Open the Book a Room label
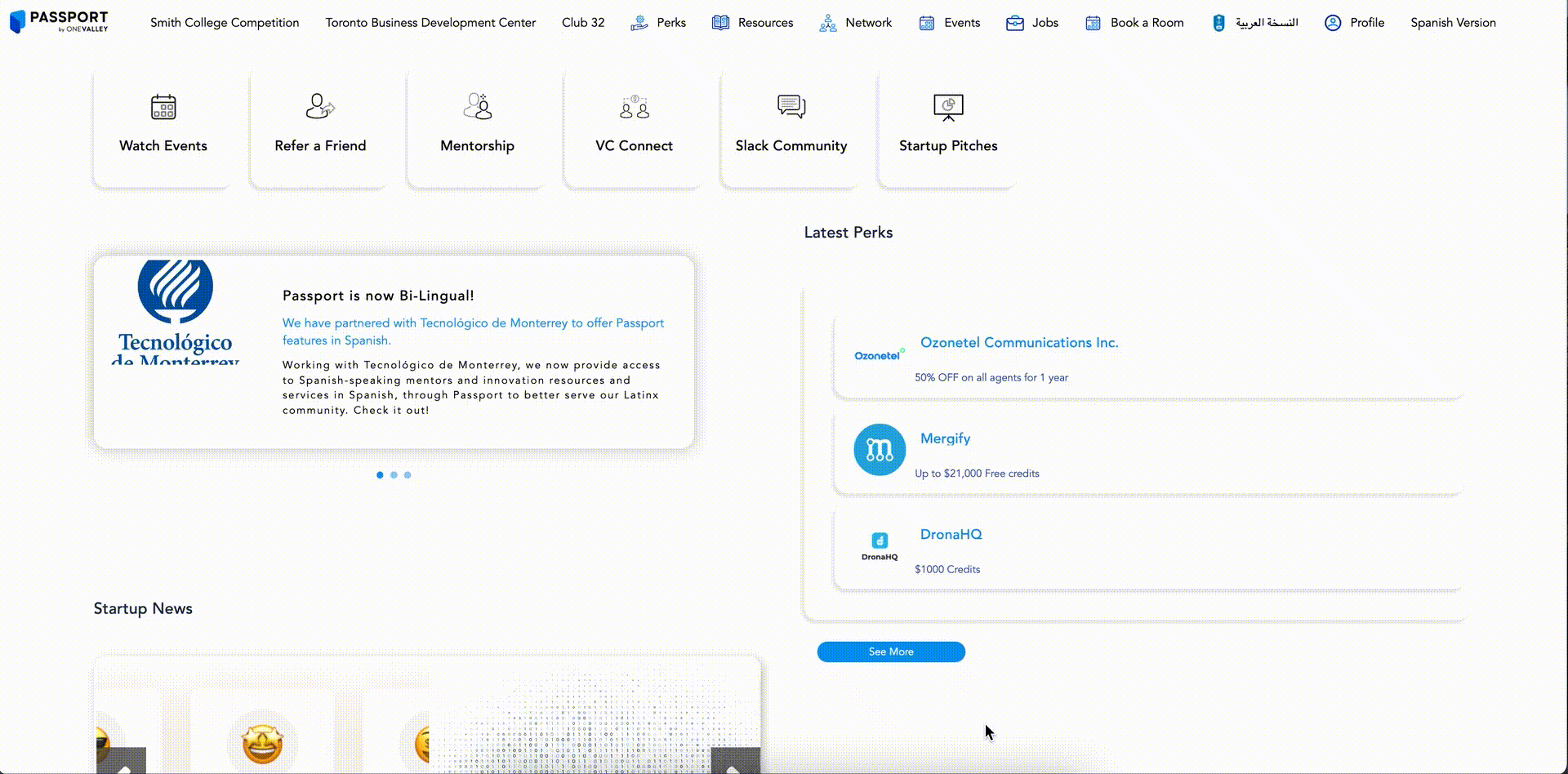Screen dimensions: 1568x774 pyautogui.click(x=1147, y=23)
